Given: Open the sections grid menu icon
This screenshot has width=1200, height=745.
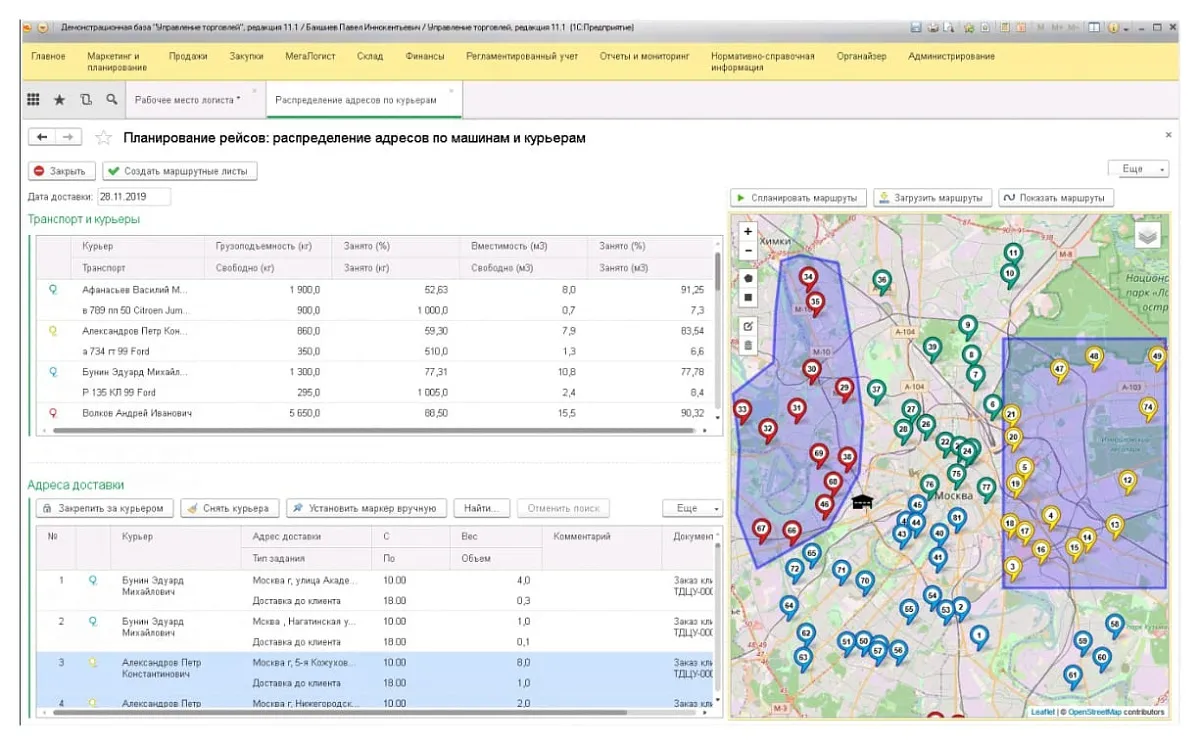Looking at the screenshot, I should click(x=33, y=100).
